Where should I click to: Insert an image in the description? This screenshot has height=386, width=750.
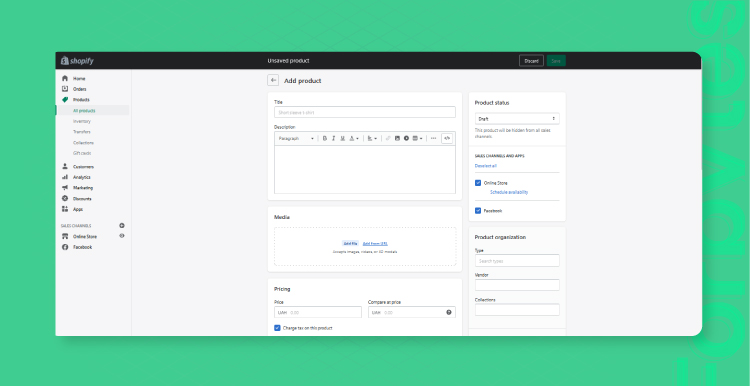[397, 138]
